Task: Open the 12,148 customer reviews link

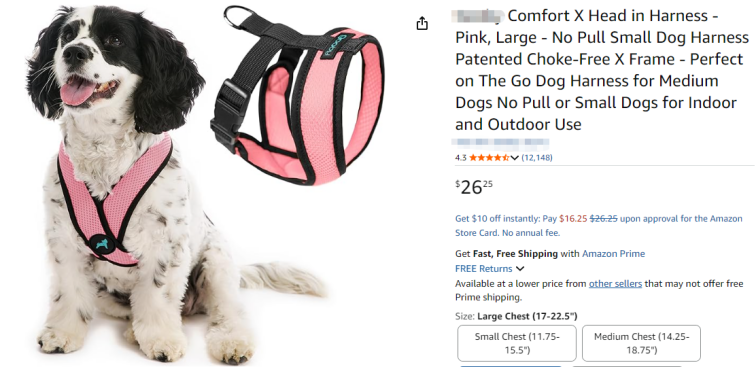Action: click(537, 158)
